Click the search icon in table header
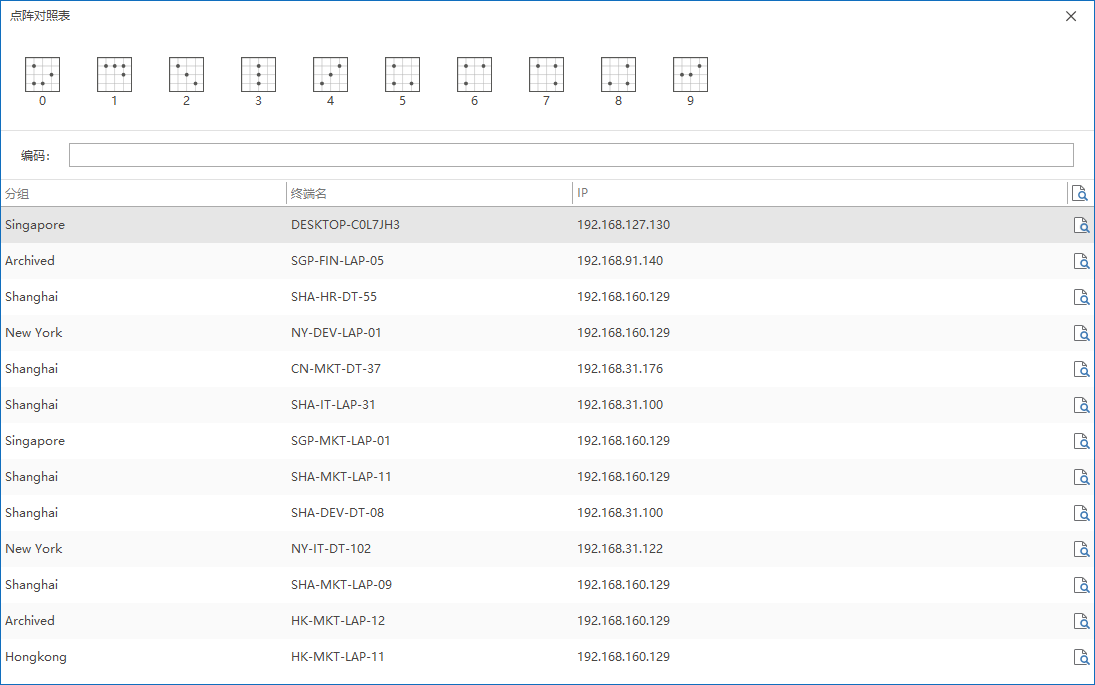The height and width of the screenshot is (685, 1095). pyautogui.click(x=1078, y=193)
